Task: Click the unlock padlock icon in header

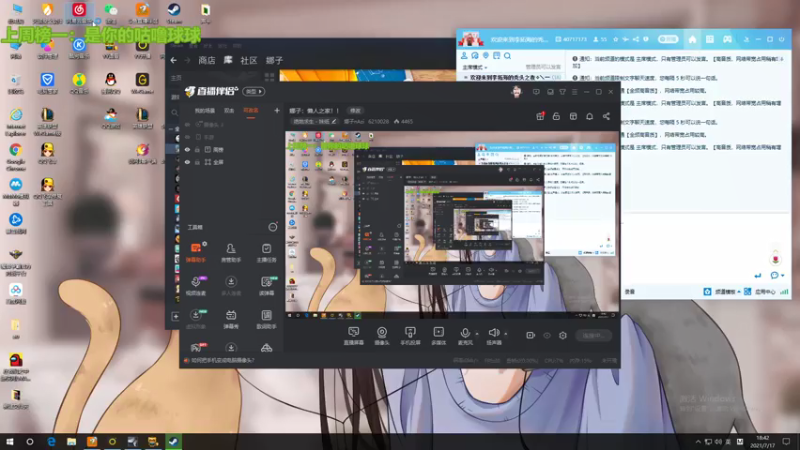Action: pos(556,116)
